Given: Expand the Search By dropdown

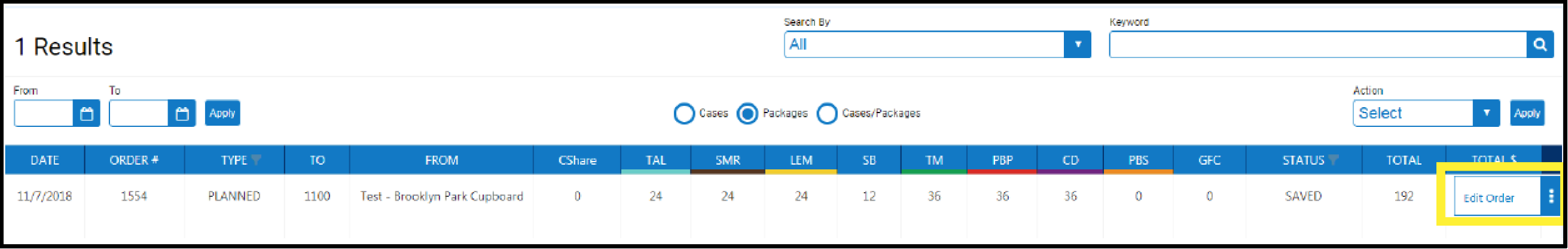Looking at the screenshot, I should 1077,44.
